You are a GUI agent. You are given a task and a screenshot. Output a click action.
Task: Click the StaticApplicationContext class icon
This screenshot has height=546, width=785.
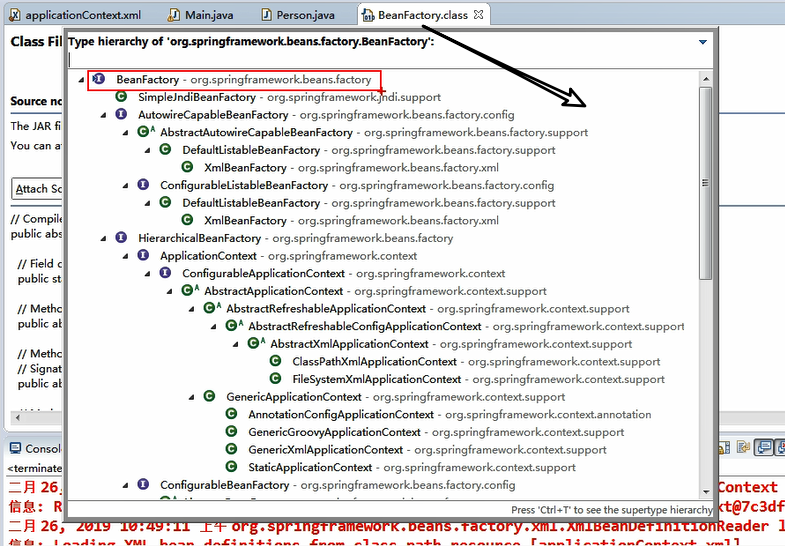[231, 466]
